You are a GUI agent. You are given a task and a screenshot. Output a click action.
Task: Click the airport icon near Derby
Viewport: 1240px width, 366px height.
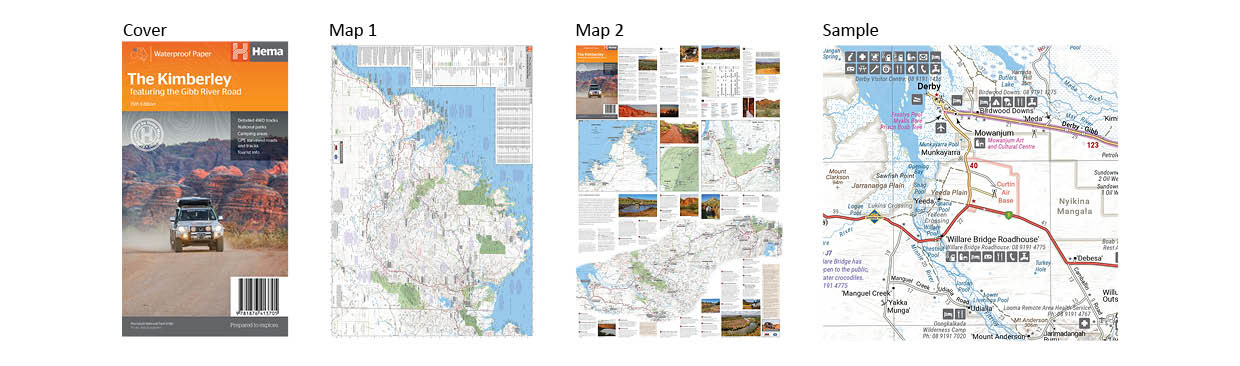pyautogui.click(x=941, y=128)
